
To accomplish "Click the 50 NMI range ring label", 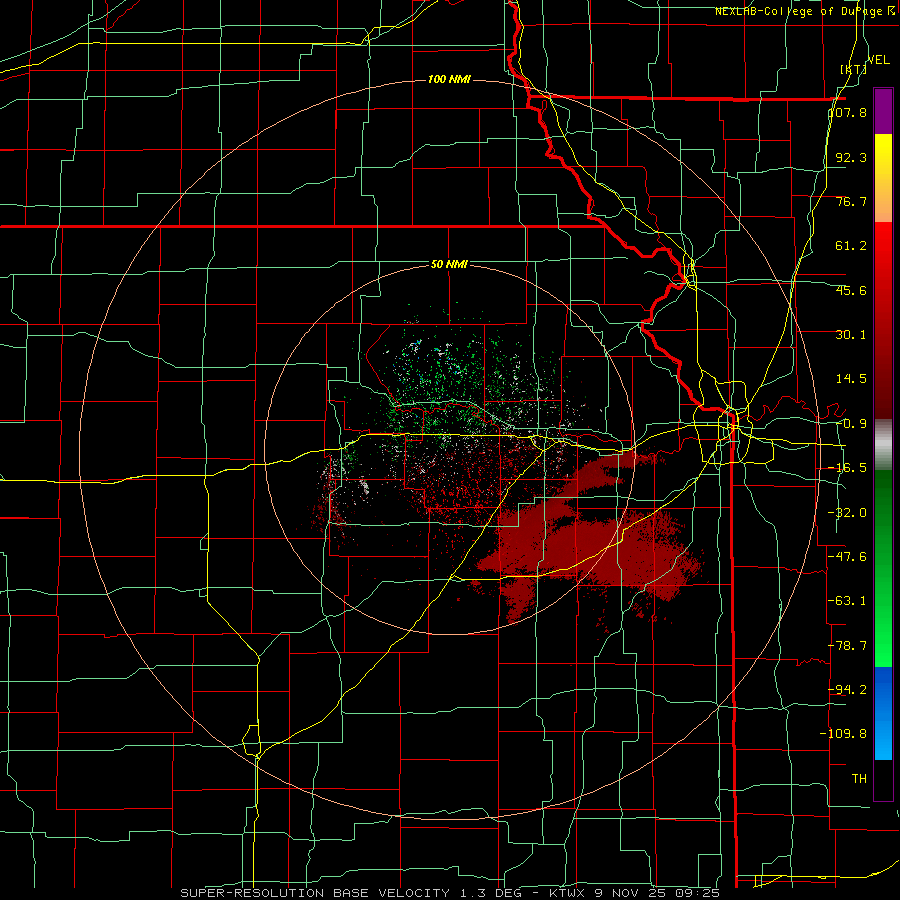I will pos(449,264).
